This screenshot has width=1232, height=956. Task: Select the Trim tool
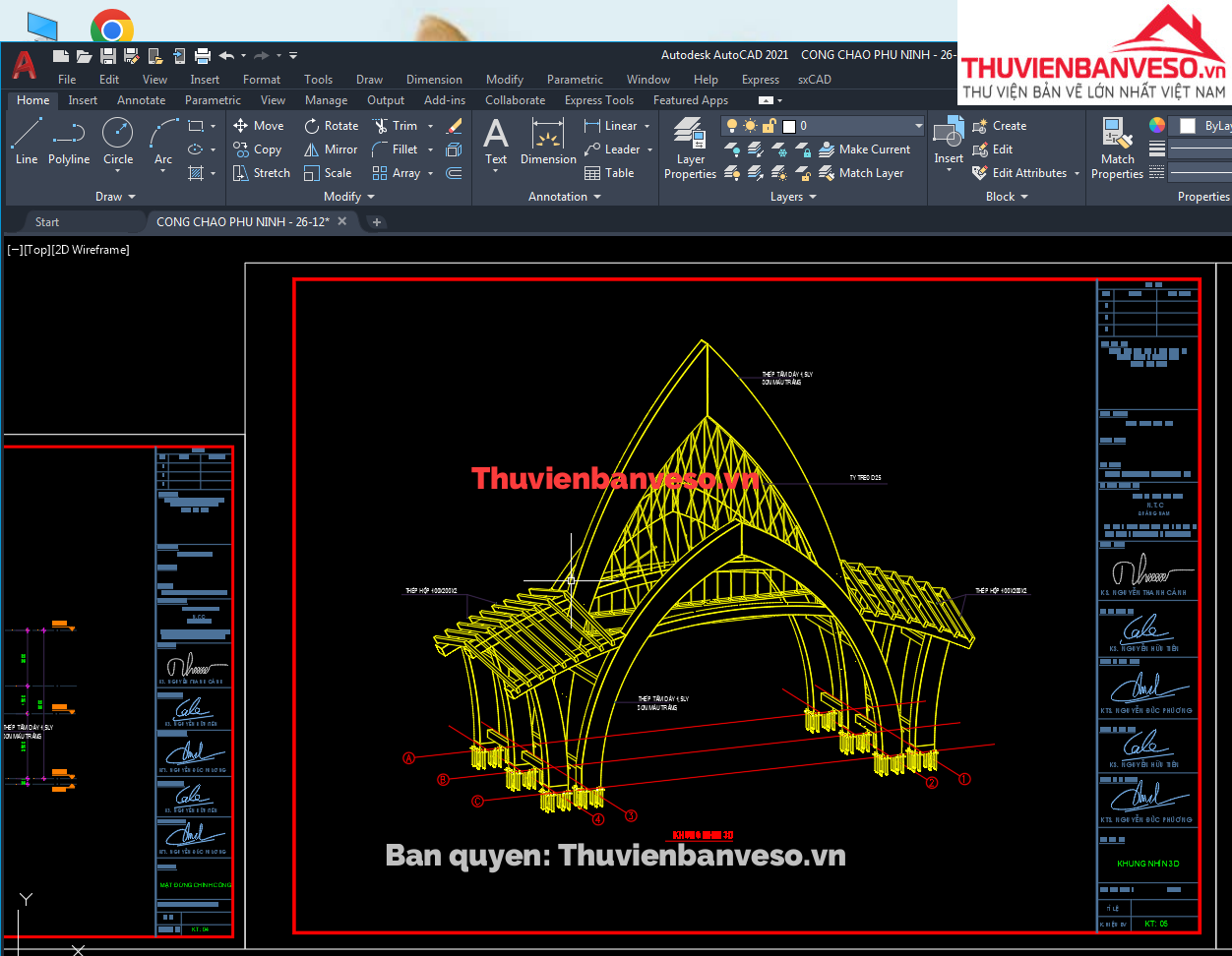pyautogui.click(x=394, y=126)
